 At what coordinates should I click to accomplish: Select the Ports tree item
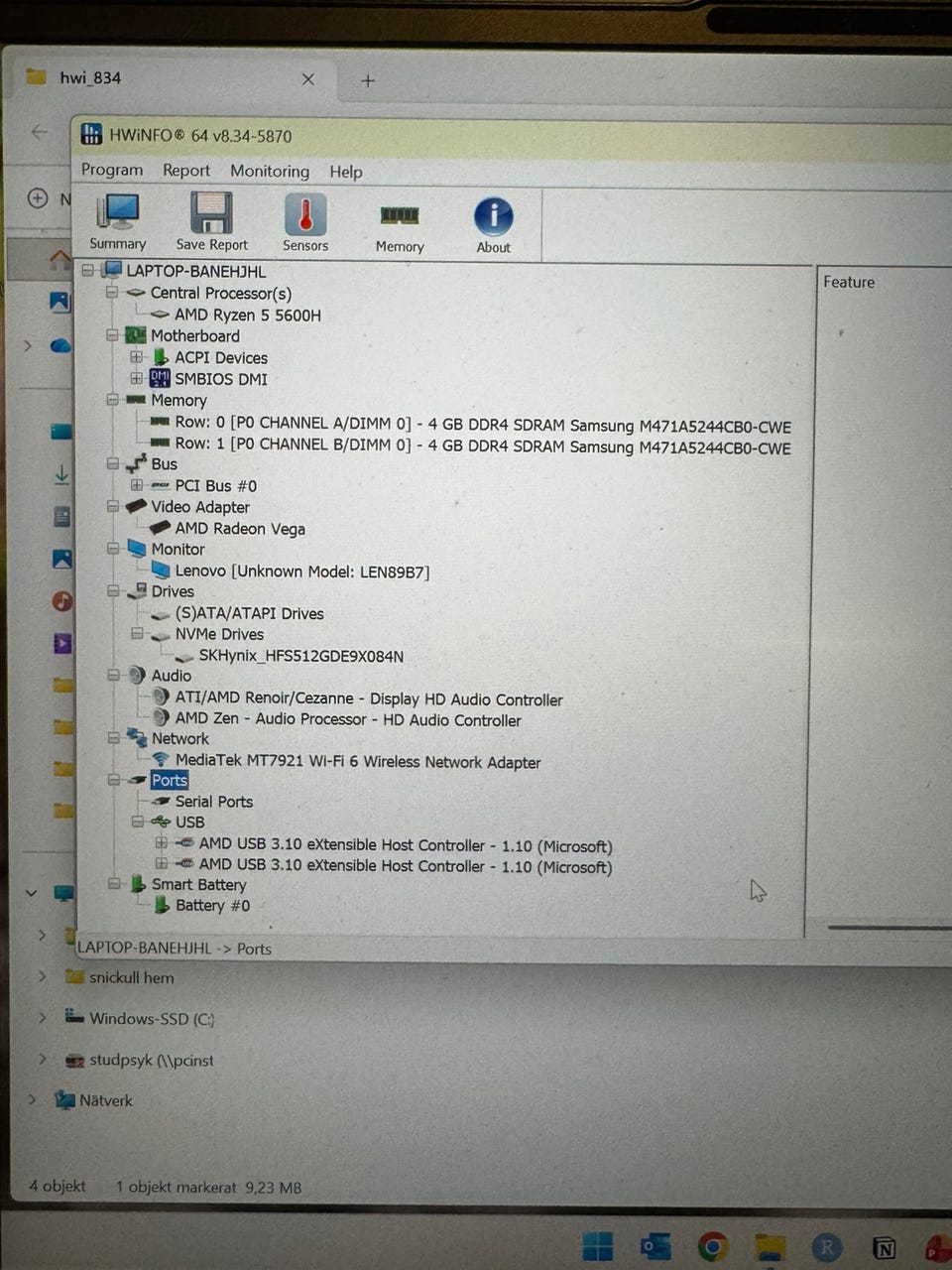[170, 780]
